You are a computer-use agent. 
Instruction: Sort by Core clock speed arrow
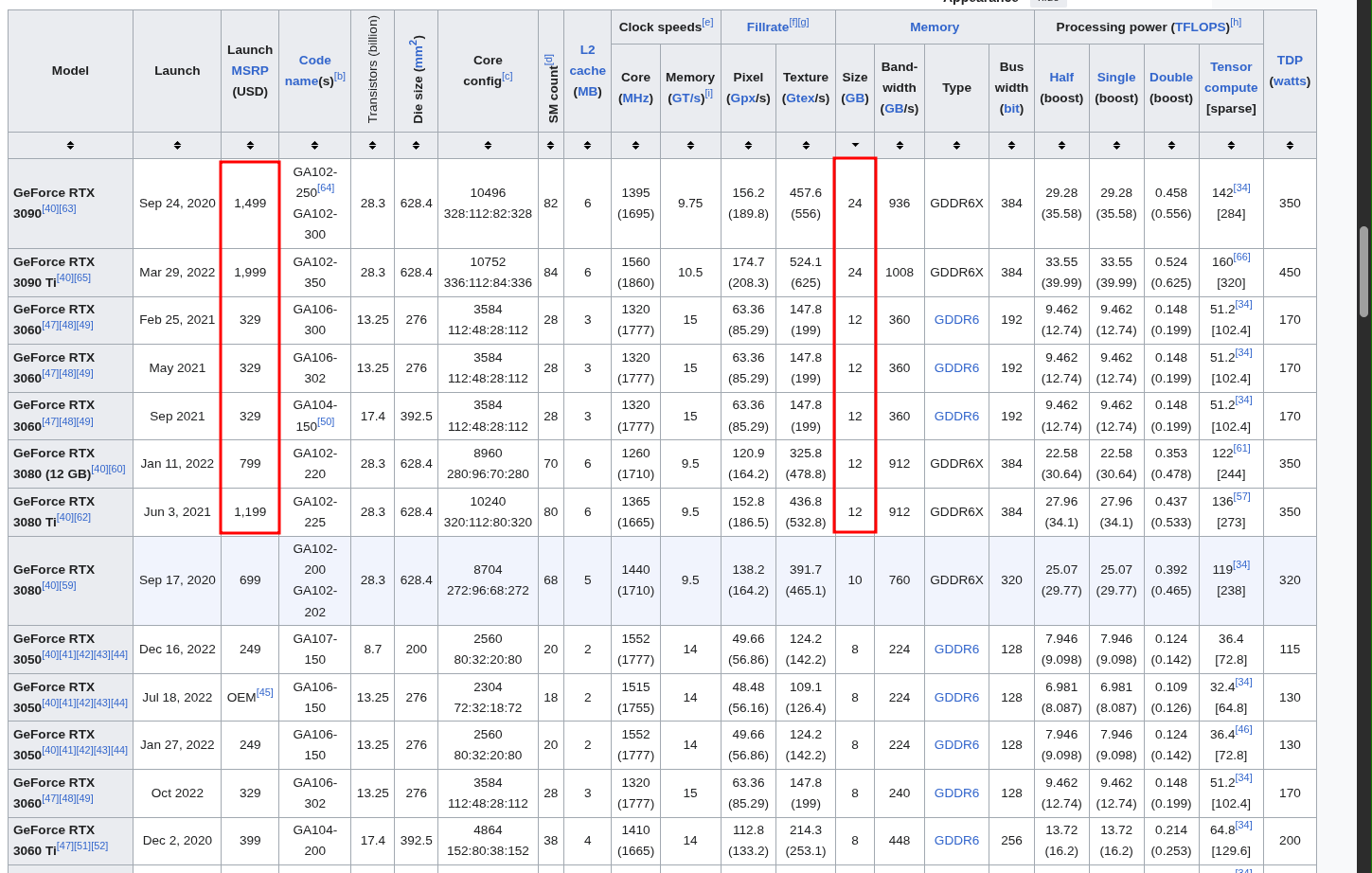point(635,145)
